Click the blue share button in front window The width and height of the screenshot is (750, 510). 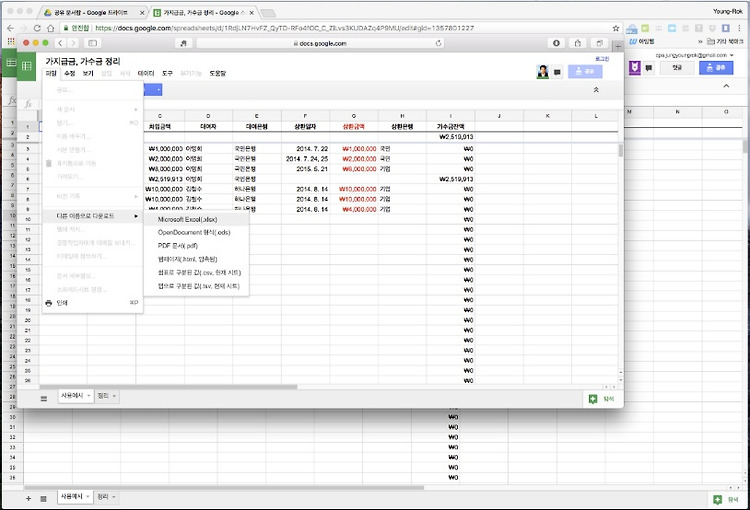coord(585,71)
